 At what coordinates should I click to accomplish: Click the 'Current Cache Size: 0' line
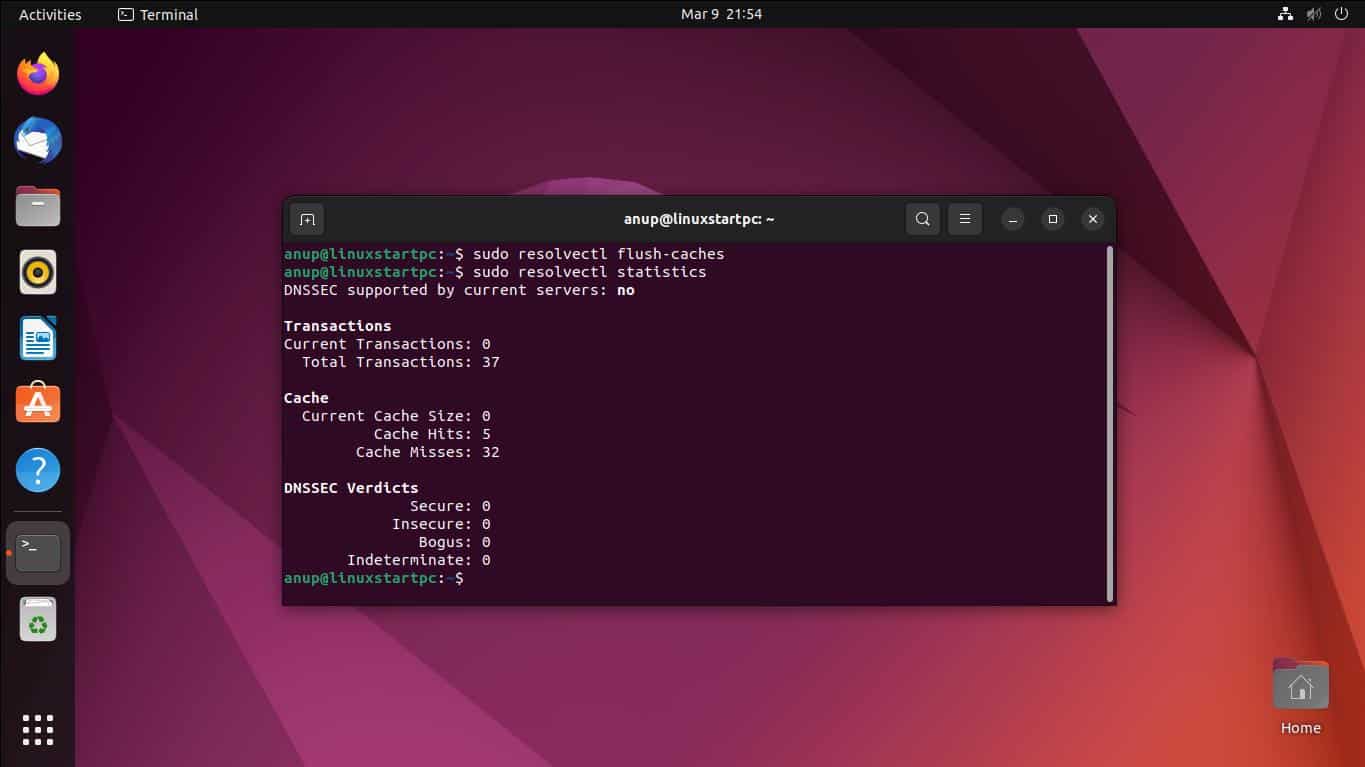pos(396,416)
